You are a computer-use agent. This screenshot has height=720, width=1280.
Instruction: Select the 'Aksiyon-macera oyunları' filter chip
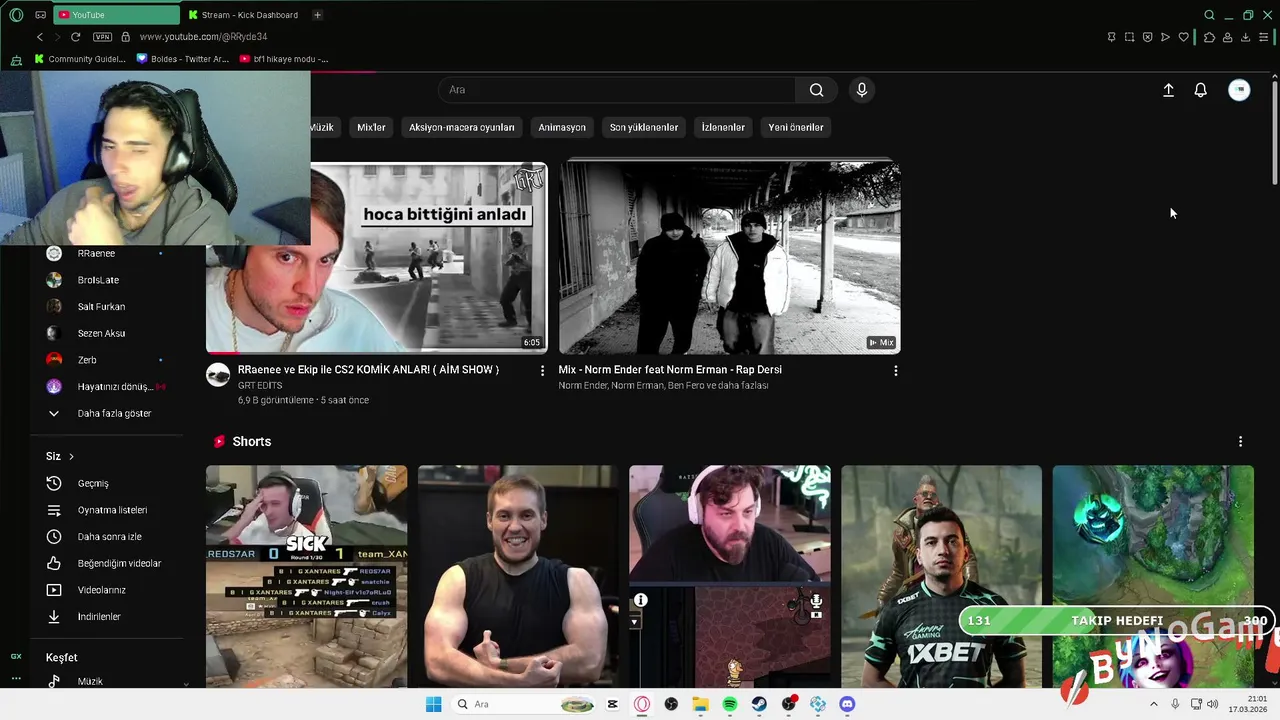pyautogui.click(x=461, y=127)
